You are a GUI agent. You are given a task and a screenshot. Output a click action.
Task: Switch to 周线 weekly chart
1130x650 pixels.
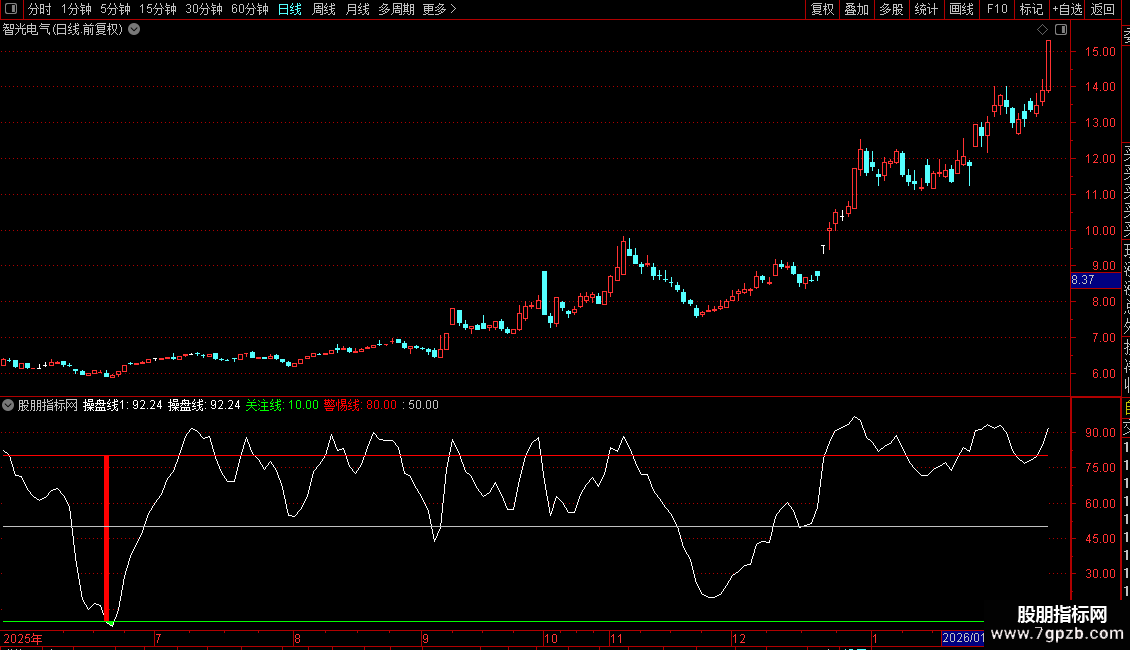(324, 9)
